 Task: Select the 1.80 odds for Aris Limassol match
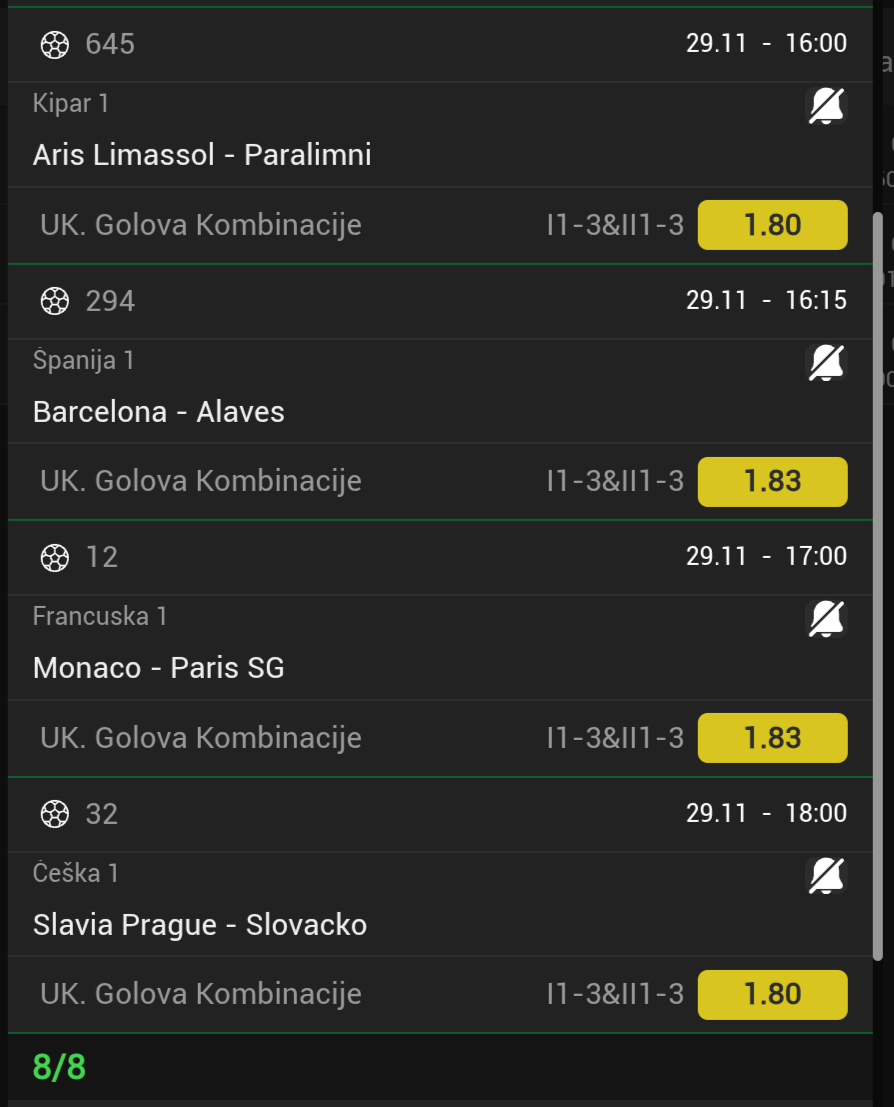(772, 225)
